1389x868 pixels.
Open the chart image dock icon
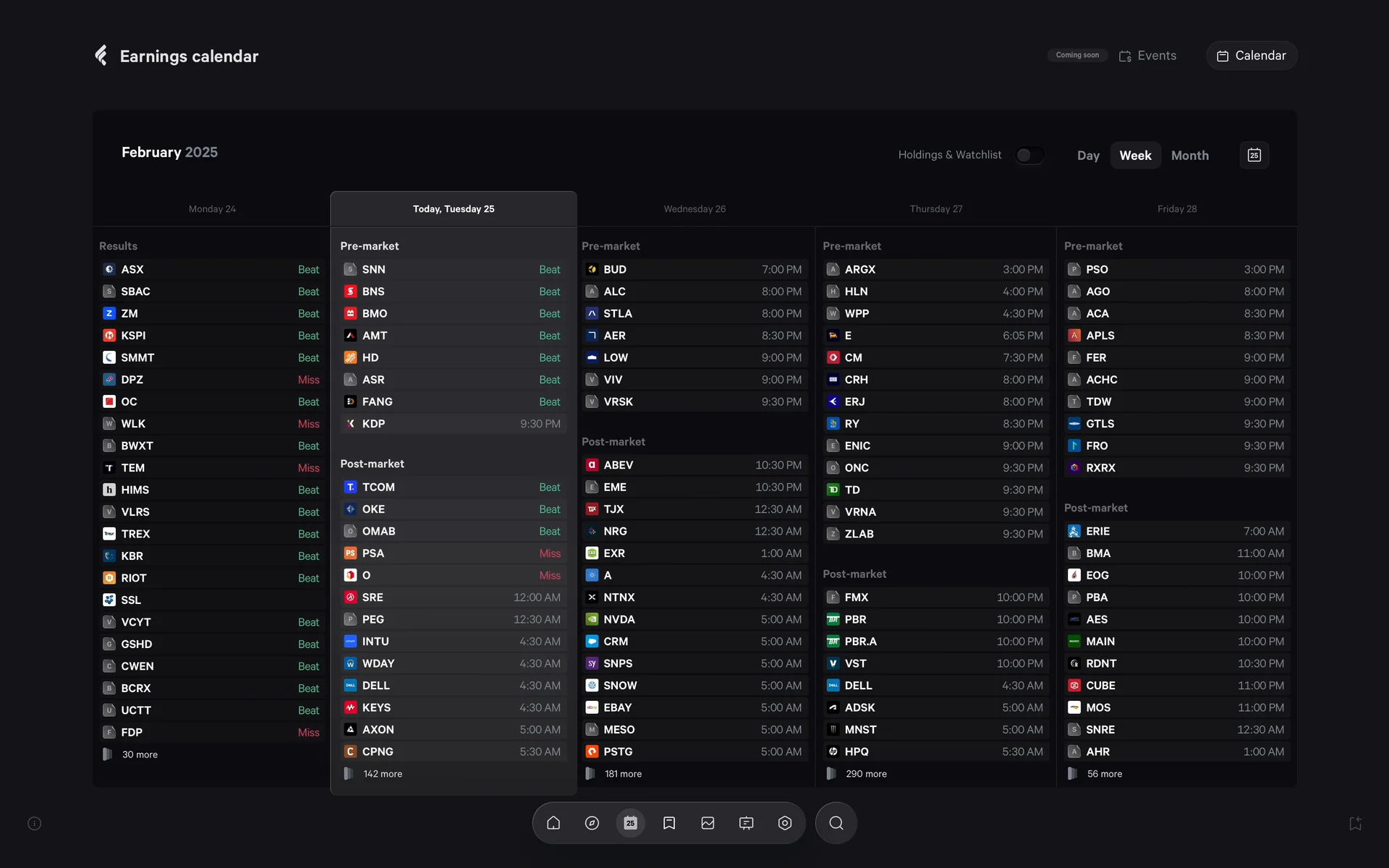coord(708,823)
